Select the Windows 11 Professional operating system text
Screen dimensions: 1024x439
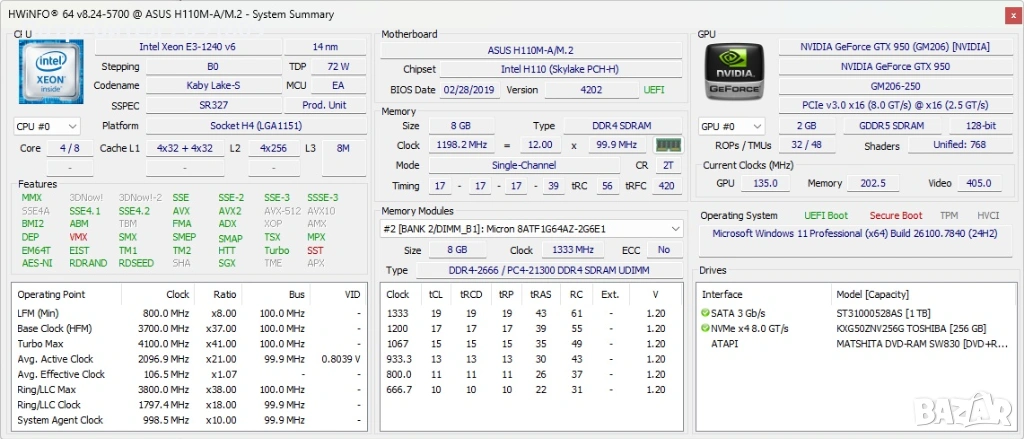point(853,234)
